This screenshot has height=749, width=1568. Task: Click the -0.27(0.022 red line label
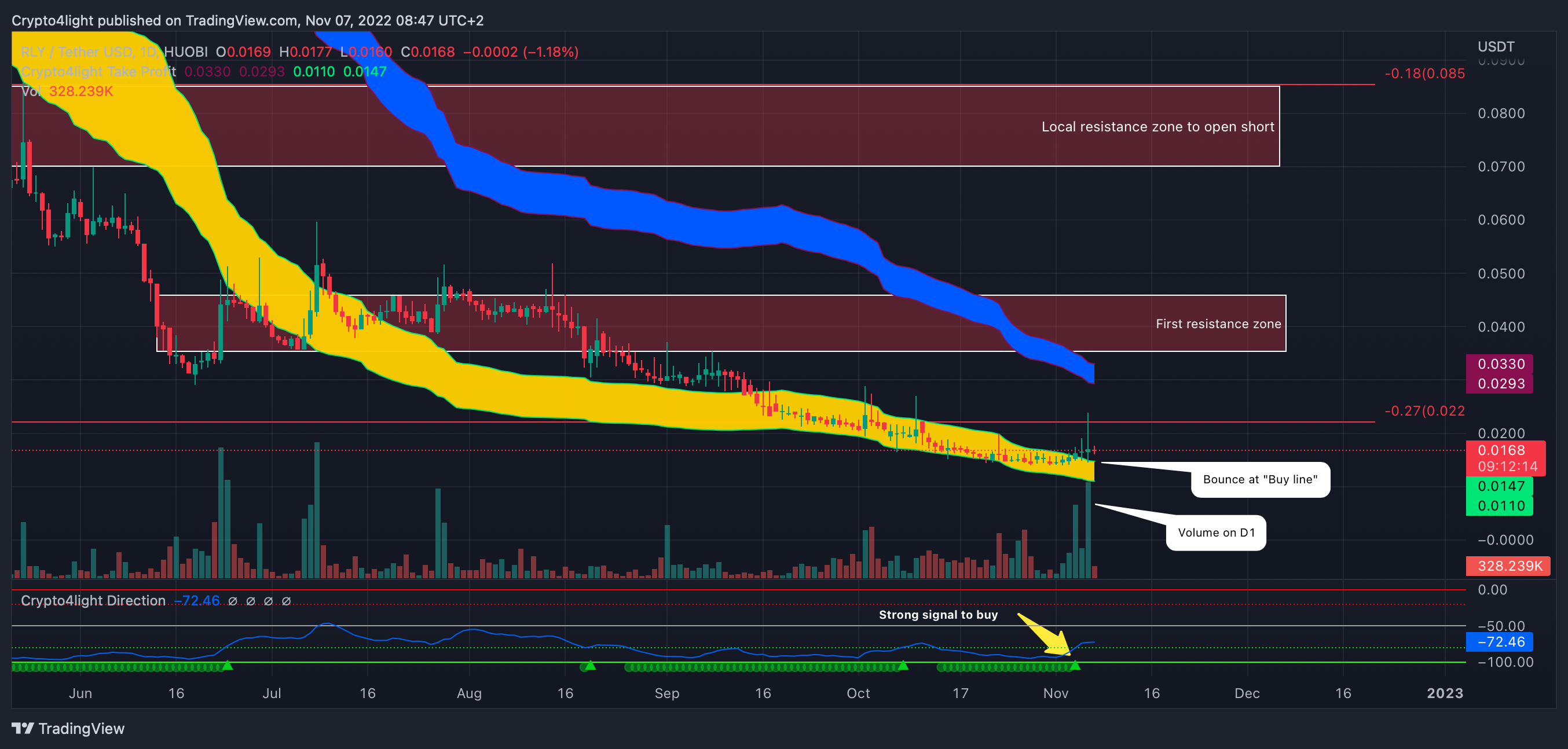point(1424,411)
